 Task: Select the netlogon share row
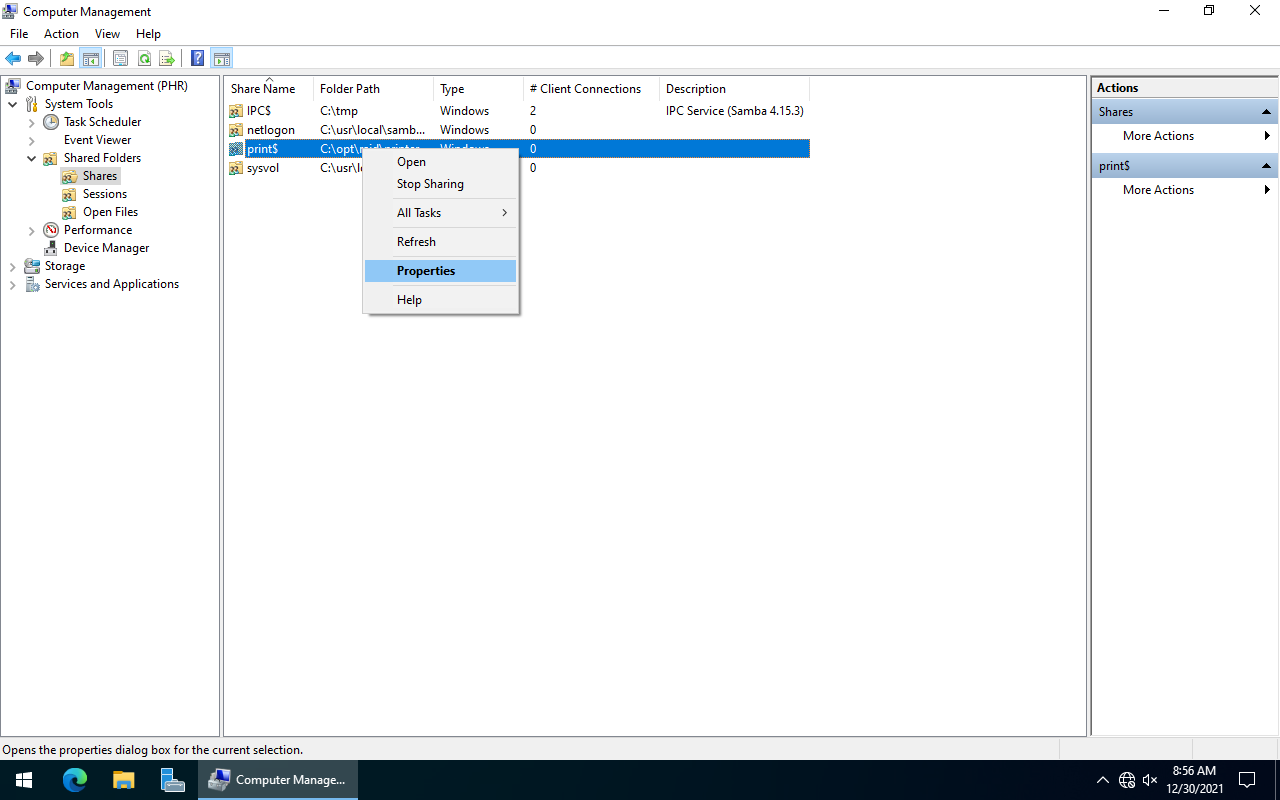coord(271,130)
